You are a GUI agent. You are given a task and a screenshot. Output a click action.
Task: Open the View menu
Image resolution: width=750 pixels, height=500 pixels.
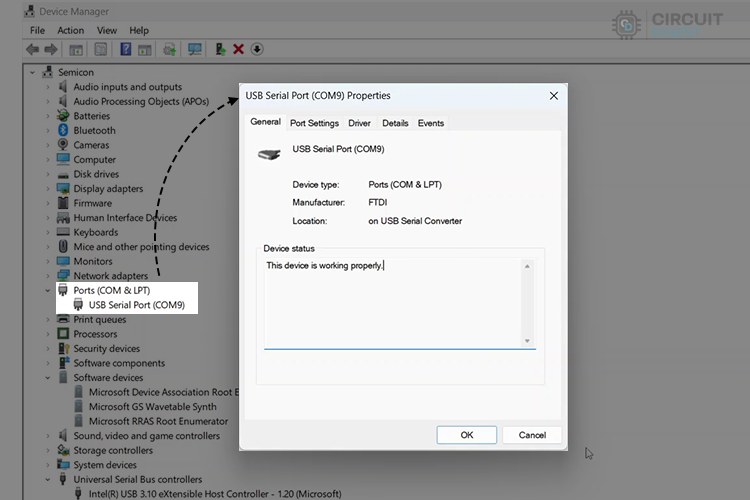(x=107, y=30)
